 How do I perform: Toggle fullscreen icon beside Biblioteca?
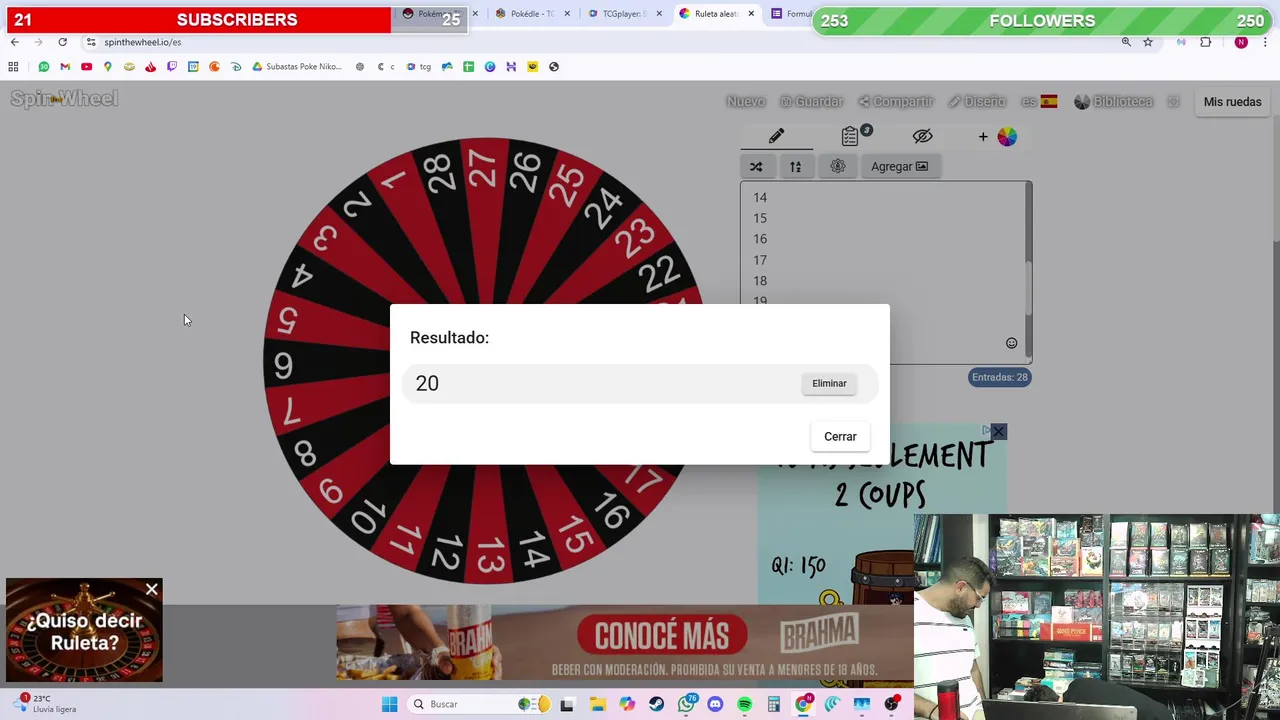pyautogui.click(x=1174, y=101)
